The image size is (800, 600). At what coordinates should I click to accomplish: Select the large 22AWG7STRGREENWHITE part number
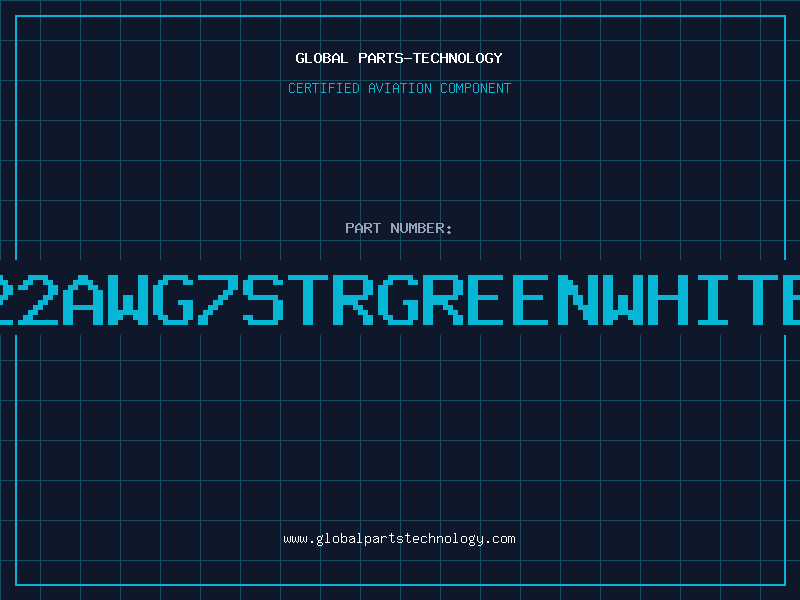click(400, 299)
